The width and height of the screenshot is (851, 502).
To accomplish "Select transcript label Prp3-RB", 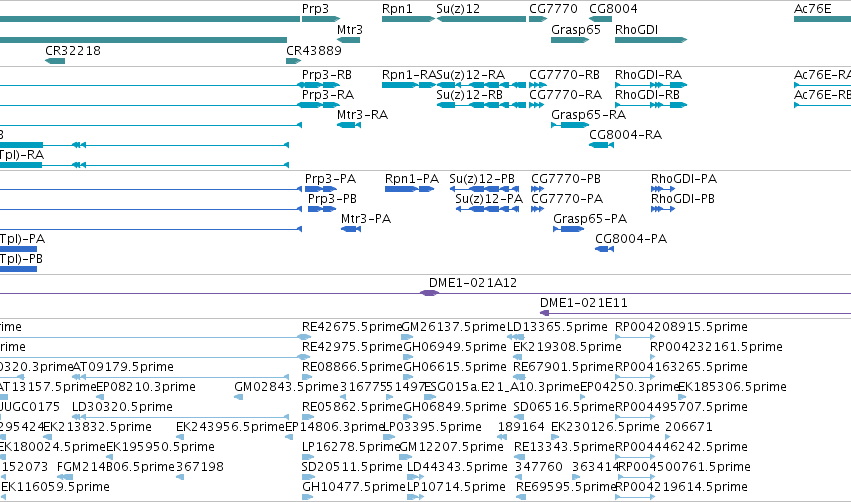I will [327, 75].
